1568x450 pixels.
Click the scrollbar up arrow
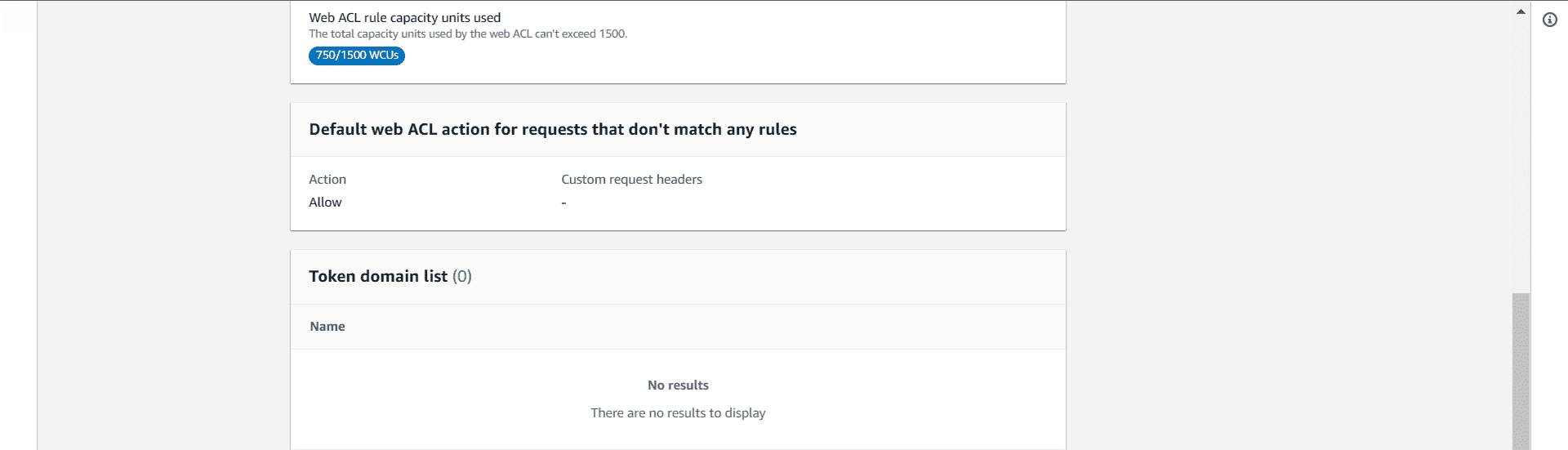[1521, 12]
